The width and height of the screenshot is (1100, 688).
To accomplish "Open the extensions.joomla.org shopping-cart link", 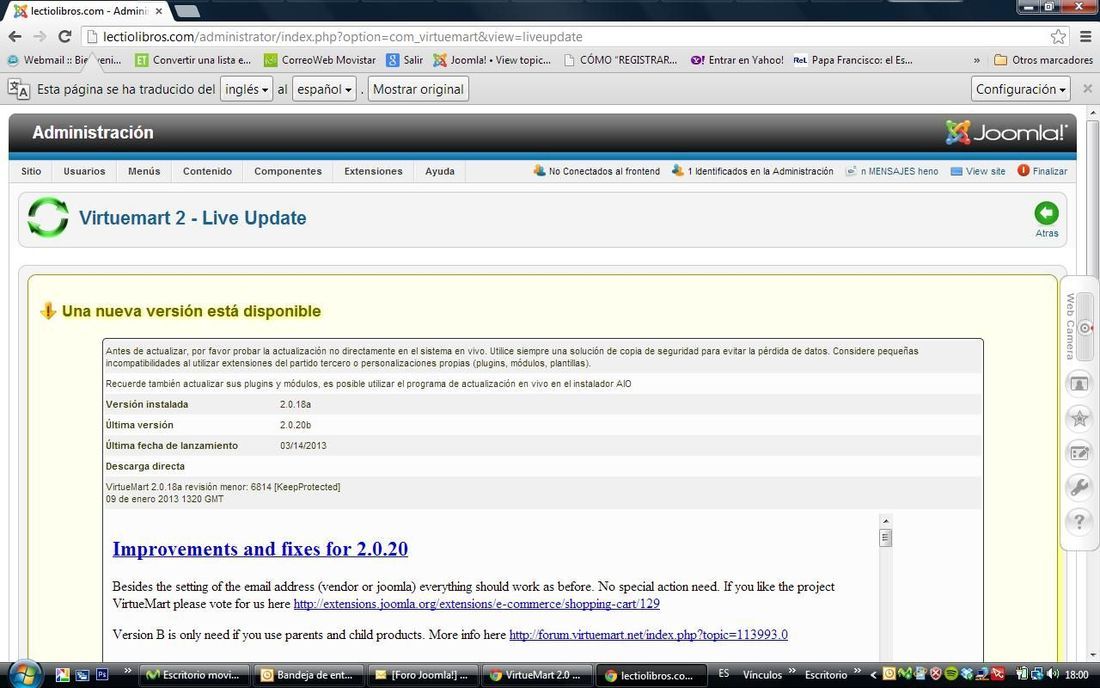I will click(476, 604).
